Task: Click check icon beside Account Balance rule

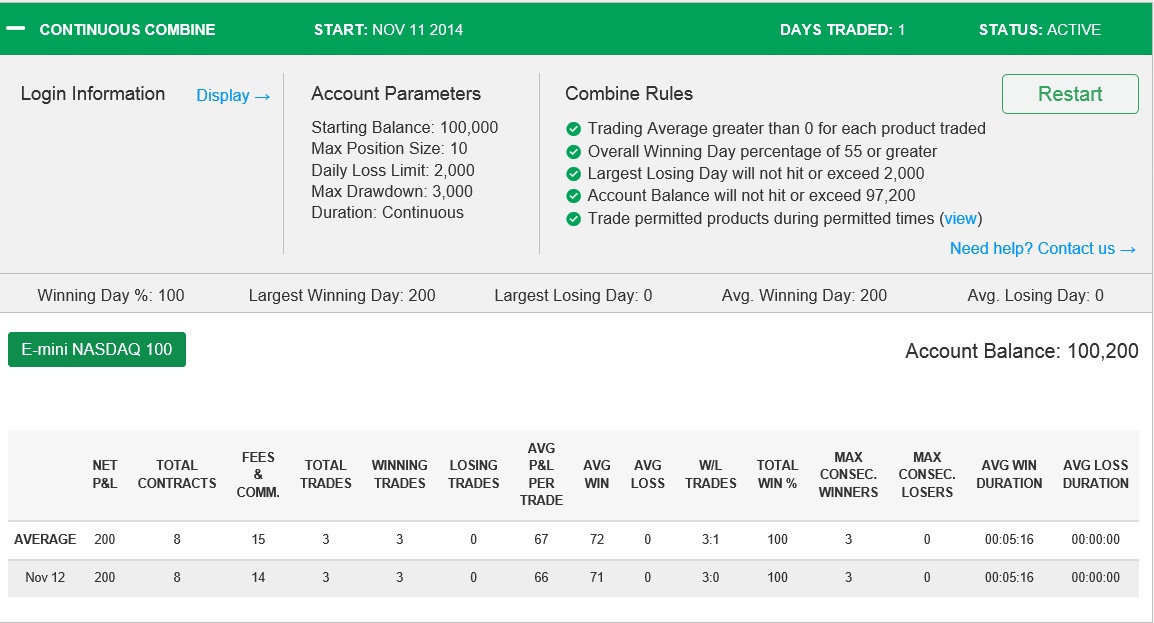Action: tap(573, 196)
